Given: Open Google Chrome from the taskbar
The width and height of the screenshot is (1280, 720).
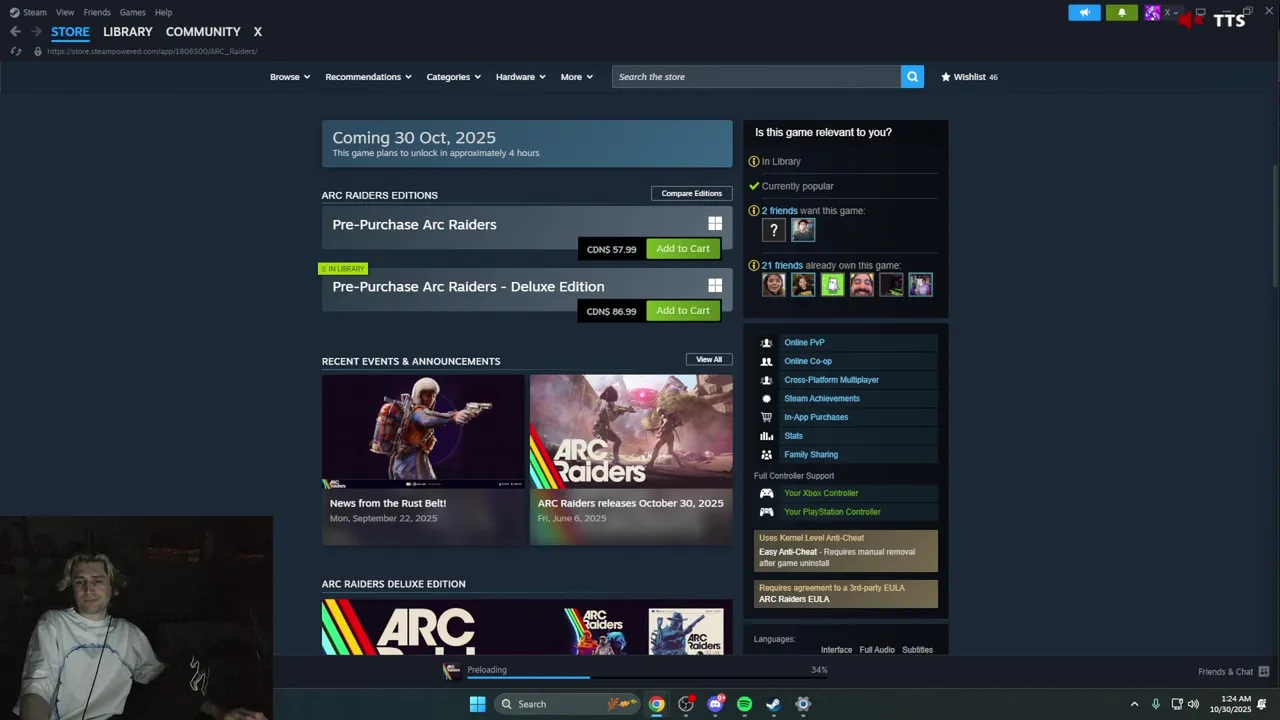Looking at the screenshot, I should [656, 704].
